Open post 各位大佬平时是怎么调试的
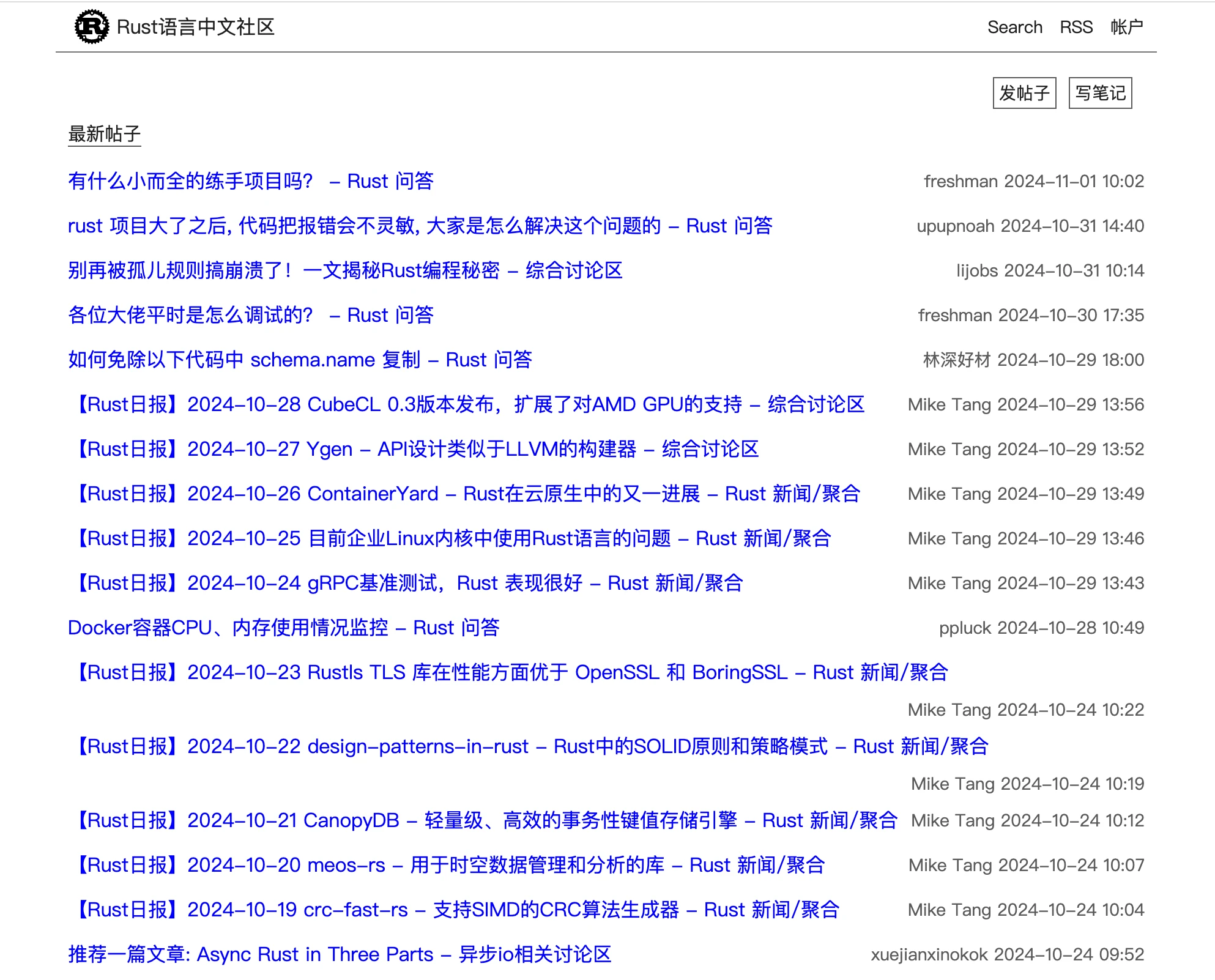This screenshot has width=1215, height=980. click(250, 315)
